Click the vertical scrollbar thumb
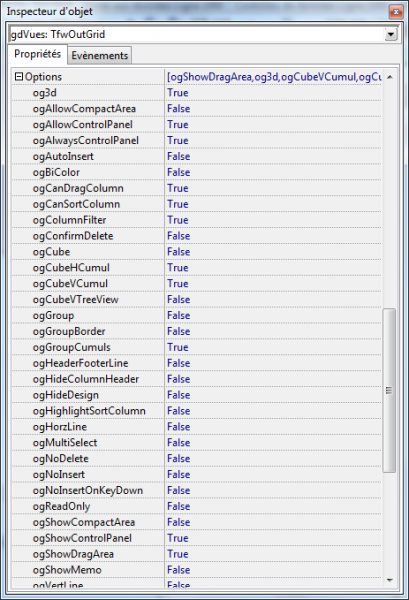409x600 pixels. (x=389, y=390)
